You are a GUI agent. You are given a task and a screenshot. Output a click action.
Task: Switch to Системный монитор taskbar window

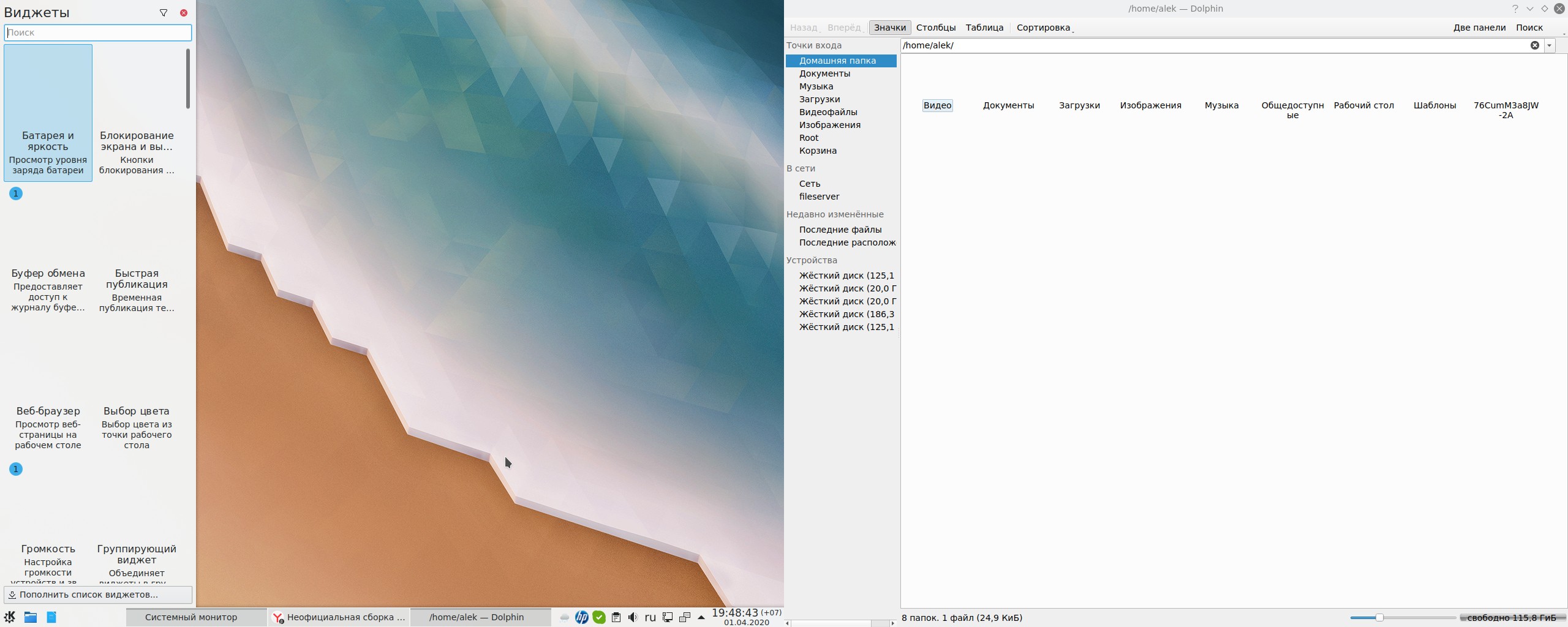pos(191,617)
